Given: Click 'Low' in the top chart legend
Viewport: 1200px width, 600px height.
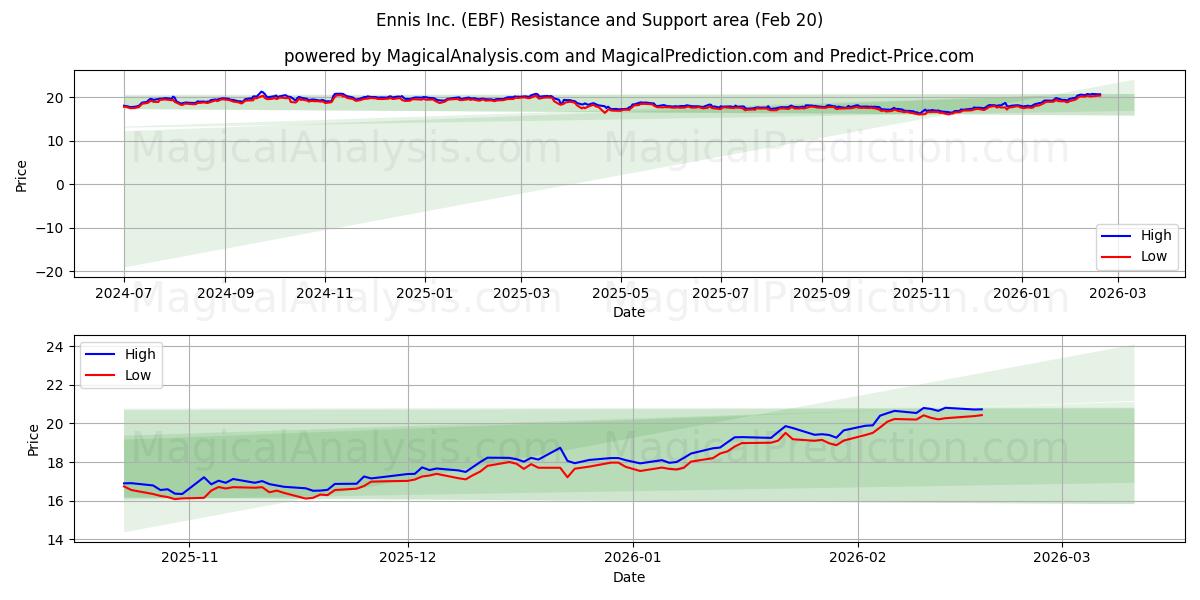Looking at the screenshot, I should 1156,256.
